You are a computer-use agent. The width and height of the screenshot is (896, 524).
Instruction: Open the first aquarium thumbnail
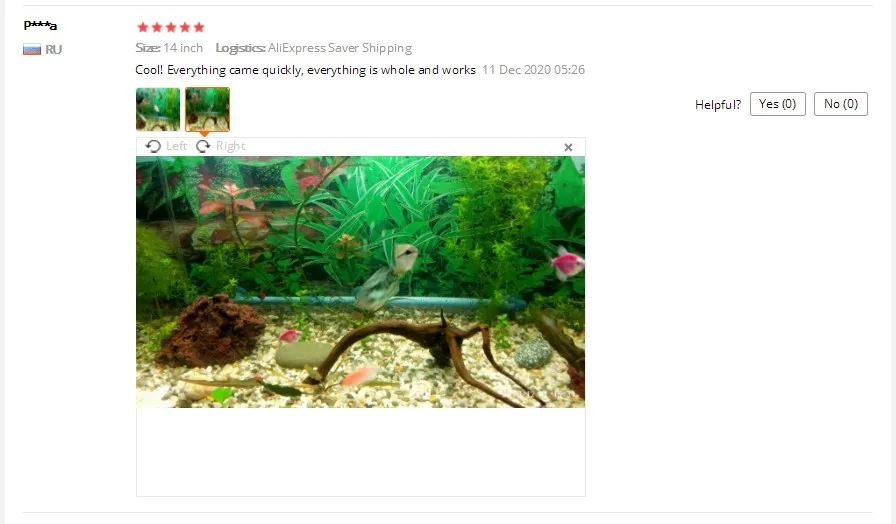[x=158, y=109]
